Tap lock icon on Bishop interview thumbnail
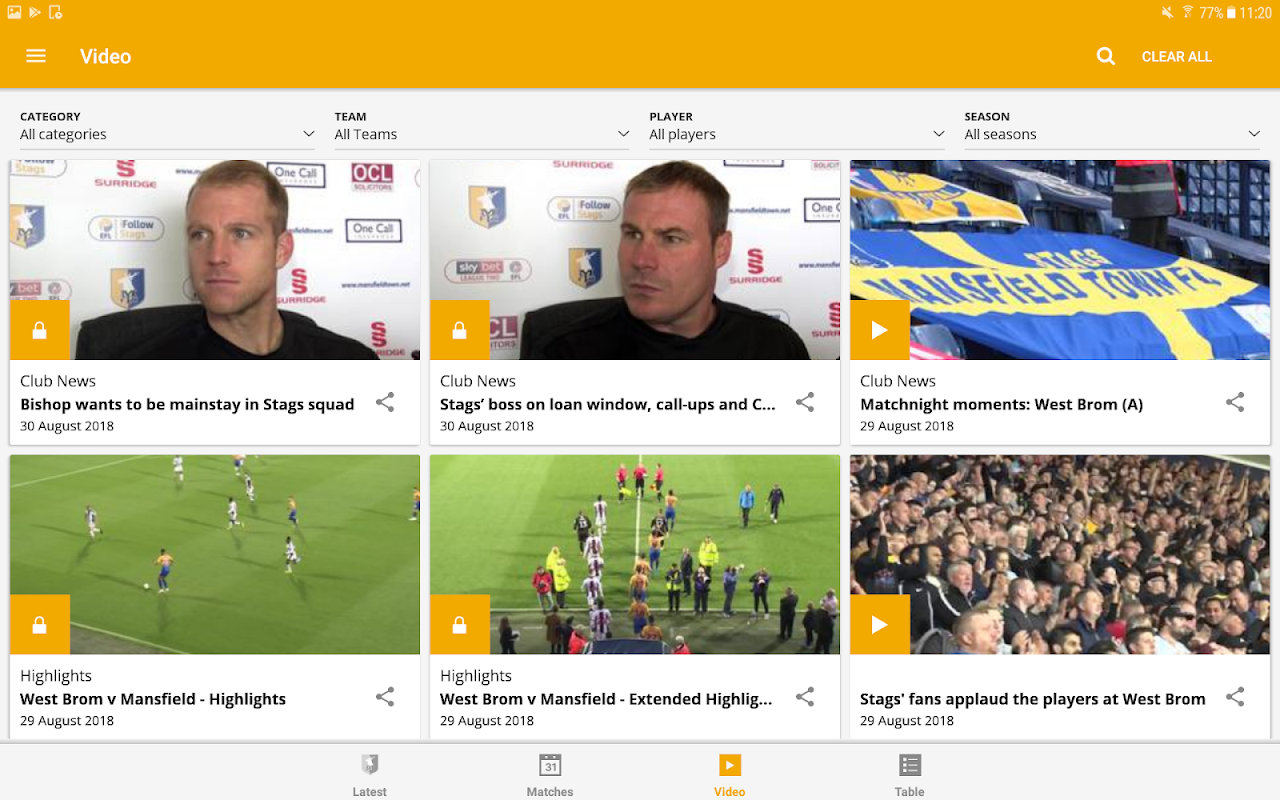 click(x=40, y=330)
